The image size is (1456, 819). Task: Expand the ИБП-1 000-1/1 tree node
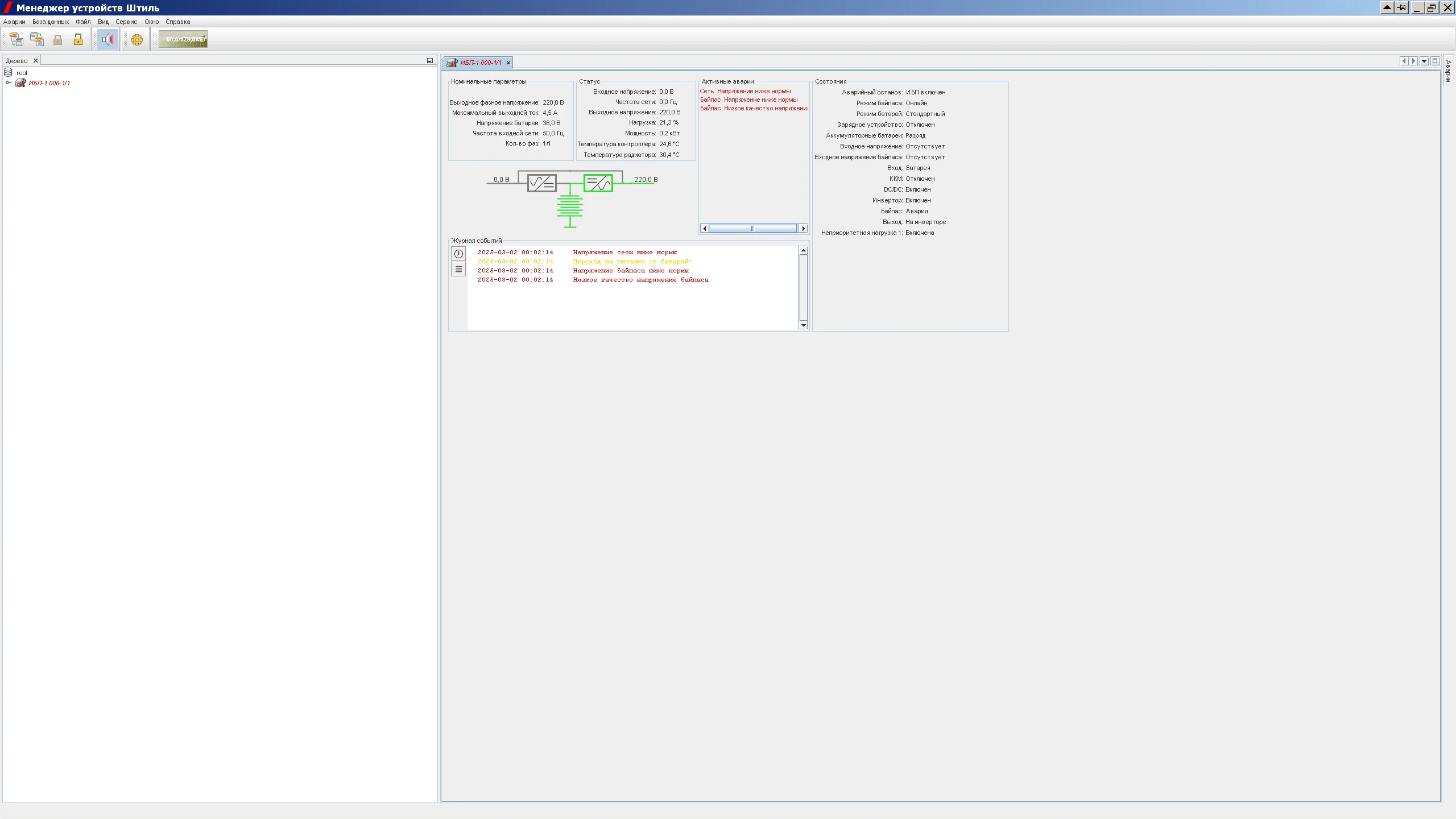point(9,83)
